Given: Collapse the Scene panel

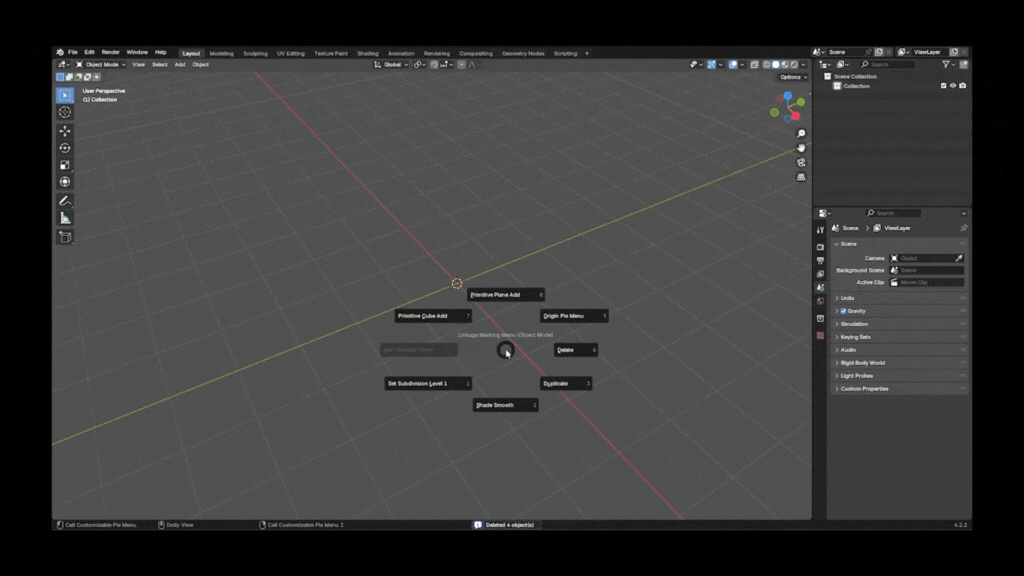Looking at the screenshot, I should point(899,244).
